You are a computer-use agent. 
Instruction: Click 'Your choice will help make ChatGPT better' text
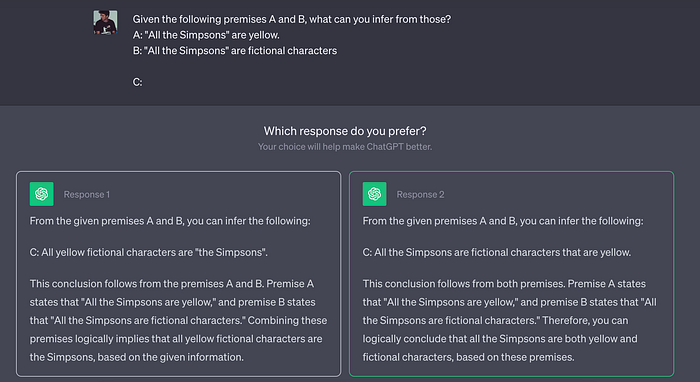pos(345,147)
